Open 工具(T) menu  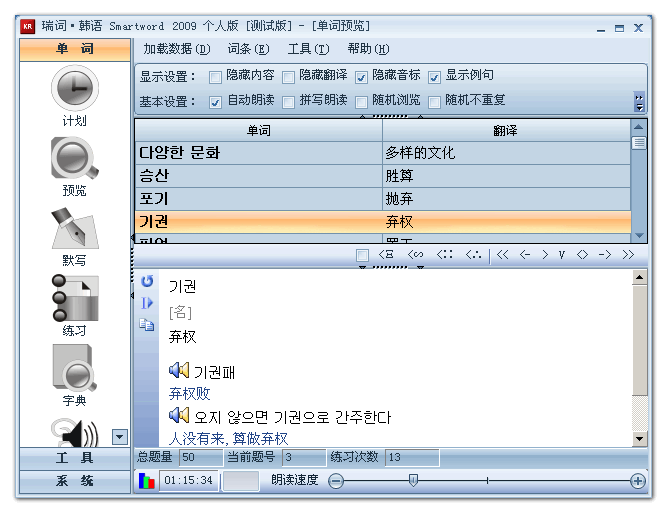(308, 49)
